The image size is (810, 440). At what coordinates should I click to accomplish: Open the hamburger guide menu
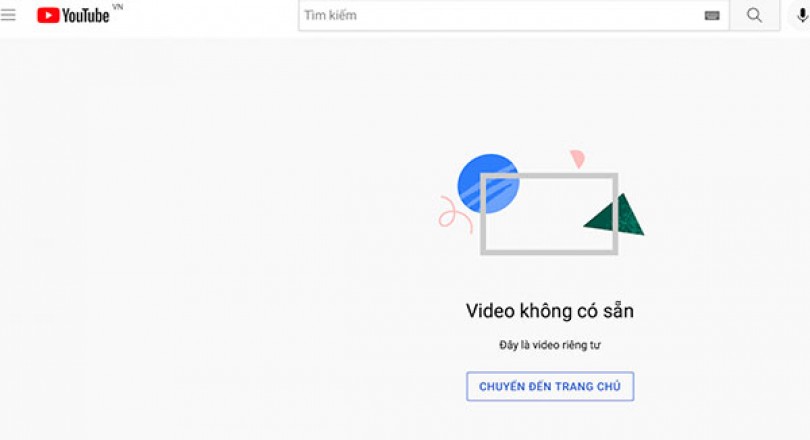tap(8, 15)
